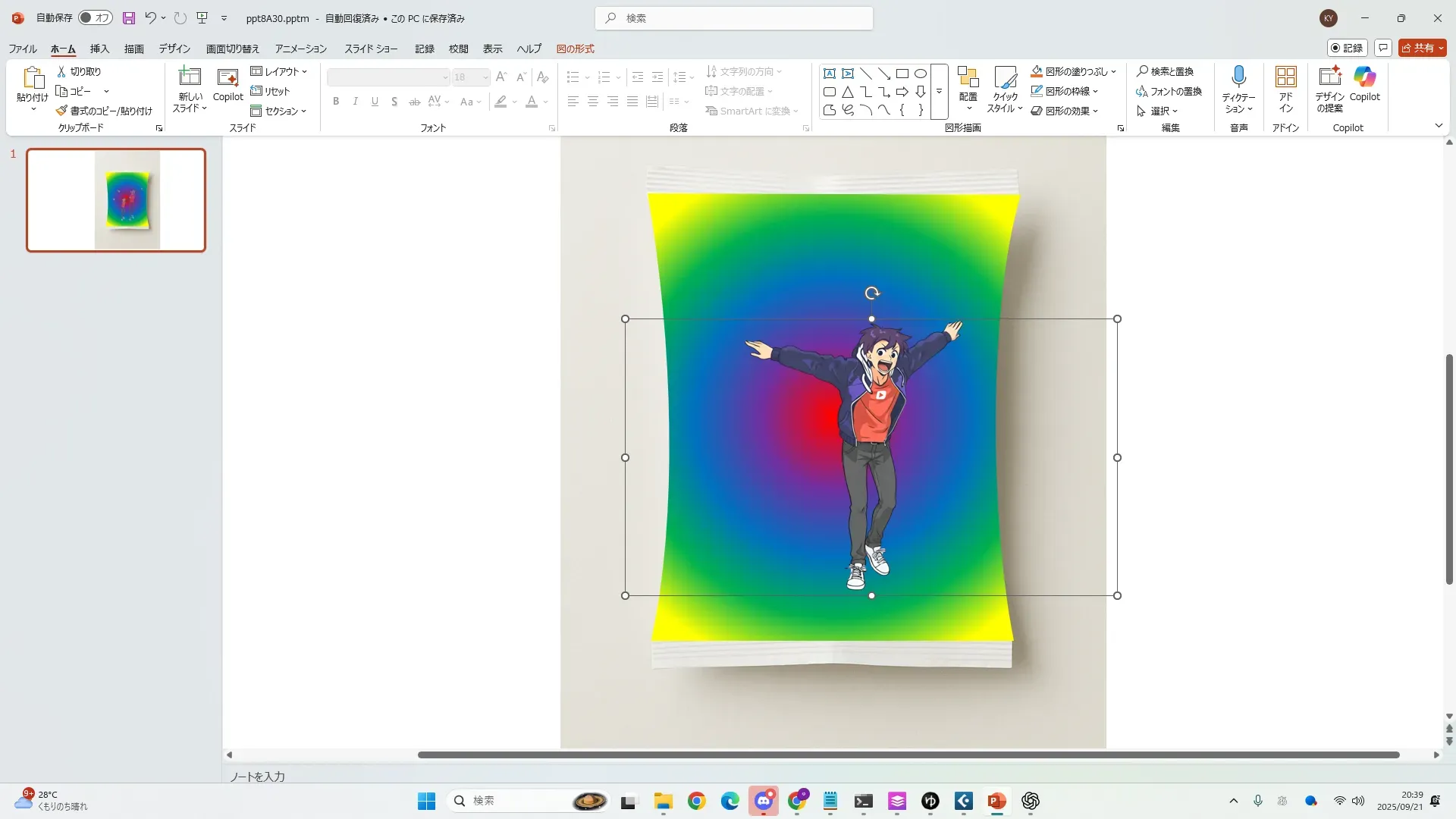
Task: Click the Arrange (配置) icon
Action: 968,77
